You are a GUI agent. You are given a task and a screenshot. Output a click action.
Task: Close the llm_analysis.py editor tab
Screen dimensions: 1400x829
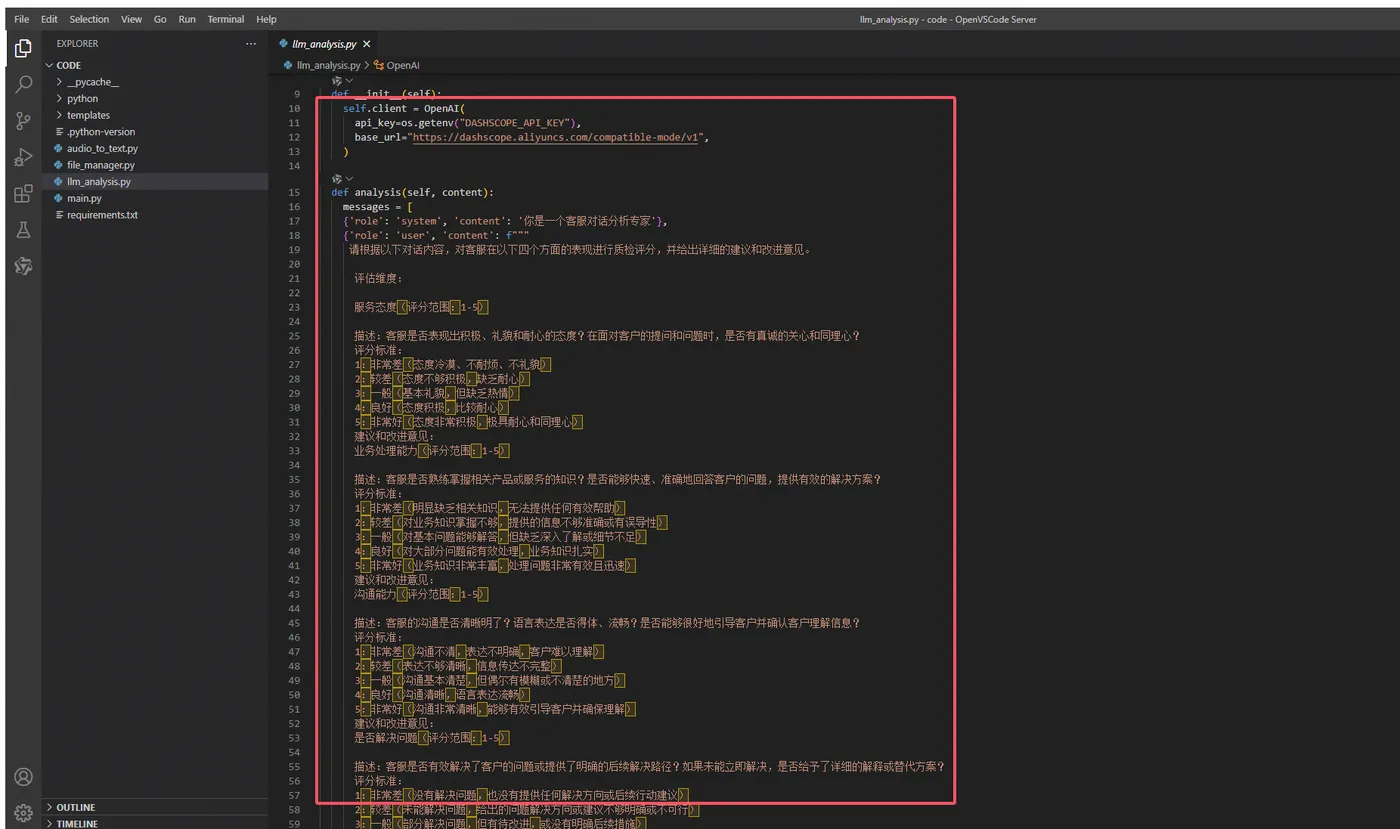pos(366,44)
